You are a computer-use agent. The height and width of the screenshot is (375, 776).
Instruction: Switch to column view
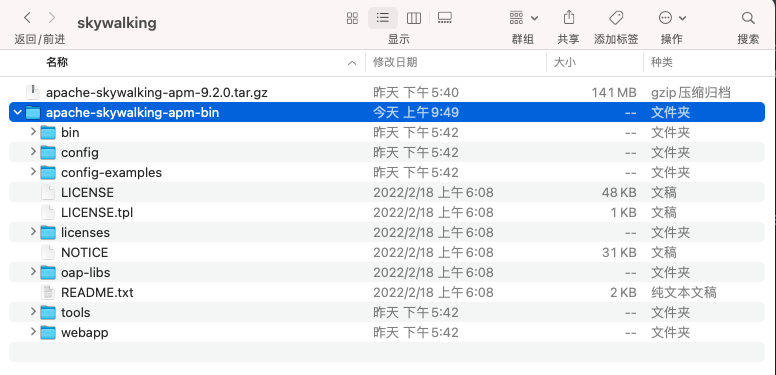(x=413, y=18)
